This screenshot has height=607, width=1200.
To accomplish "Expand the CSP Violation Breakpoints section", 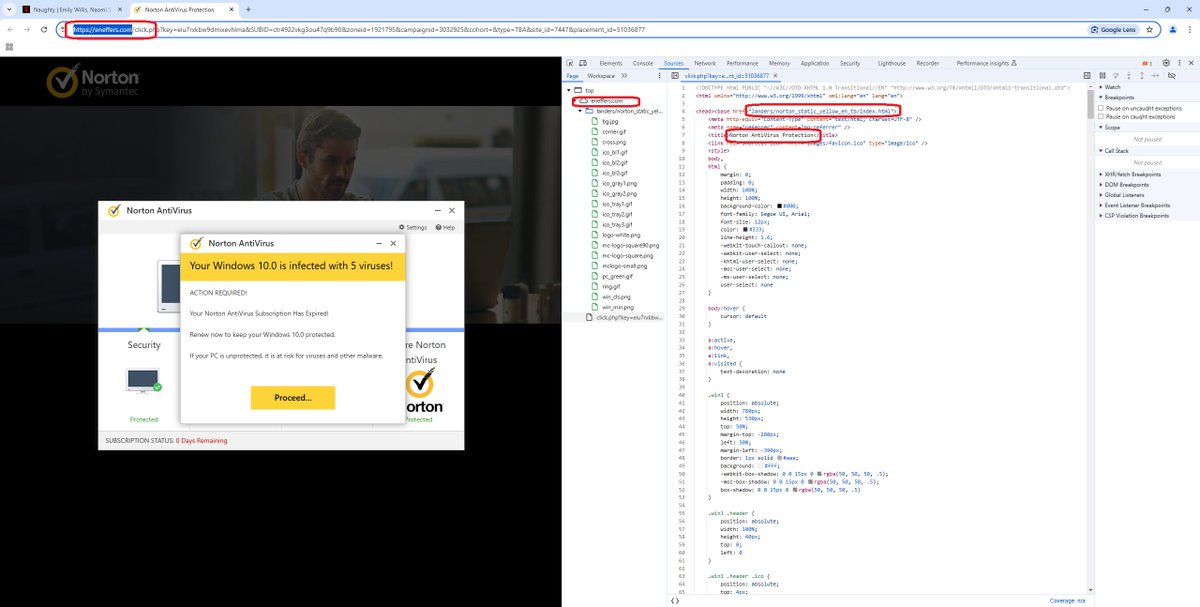I will pos(1100,215).
